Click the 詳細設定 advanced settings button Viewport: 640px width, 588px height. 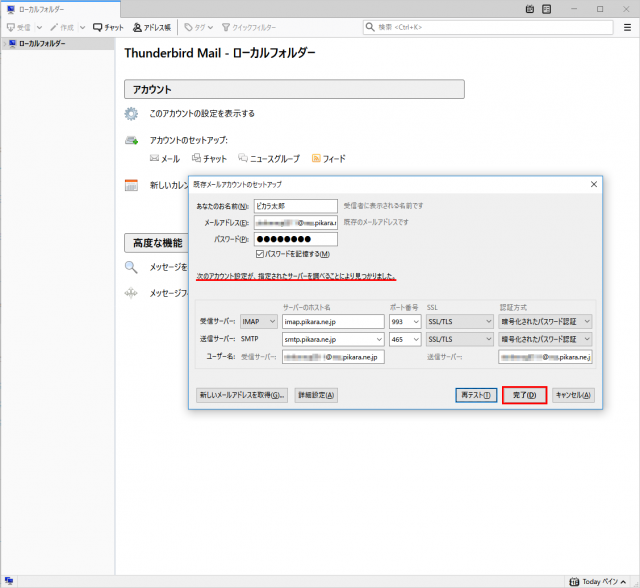pyautogui.click(x=316, y=395)
